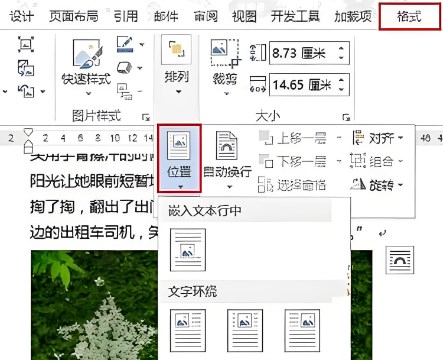This screenshot has width=443, height=360.
Task: Click the compress pictures icon
Action: (26, 44)
